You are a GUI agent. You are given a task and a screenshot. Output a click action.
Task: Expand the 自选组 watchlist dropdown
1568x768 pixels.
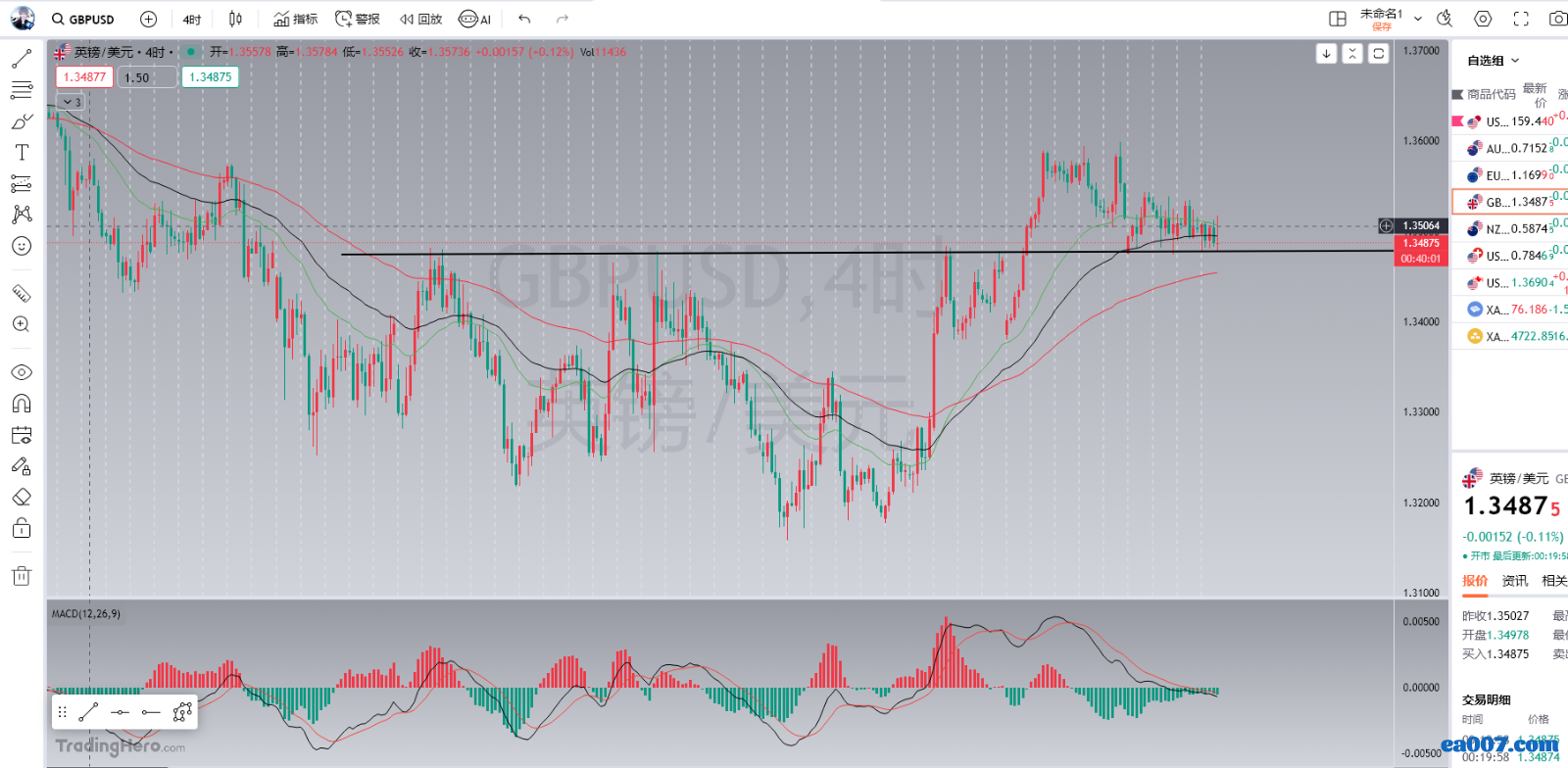point(1494,61)
